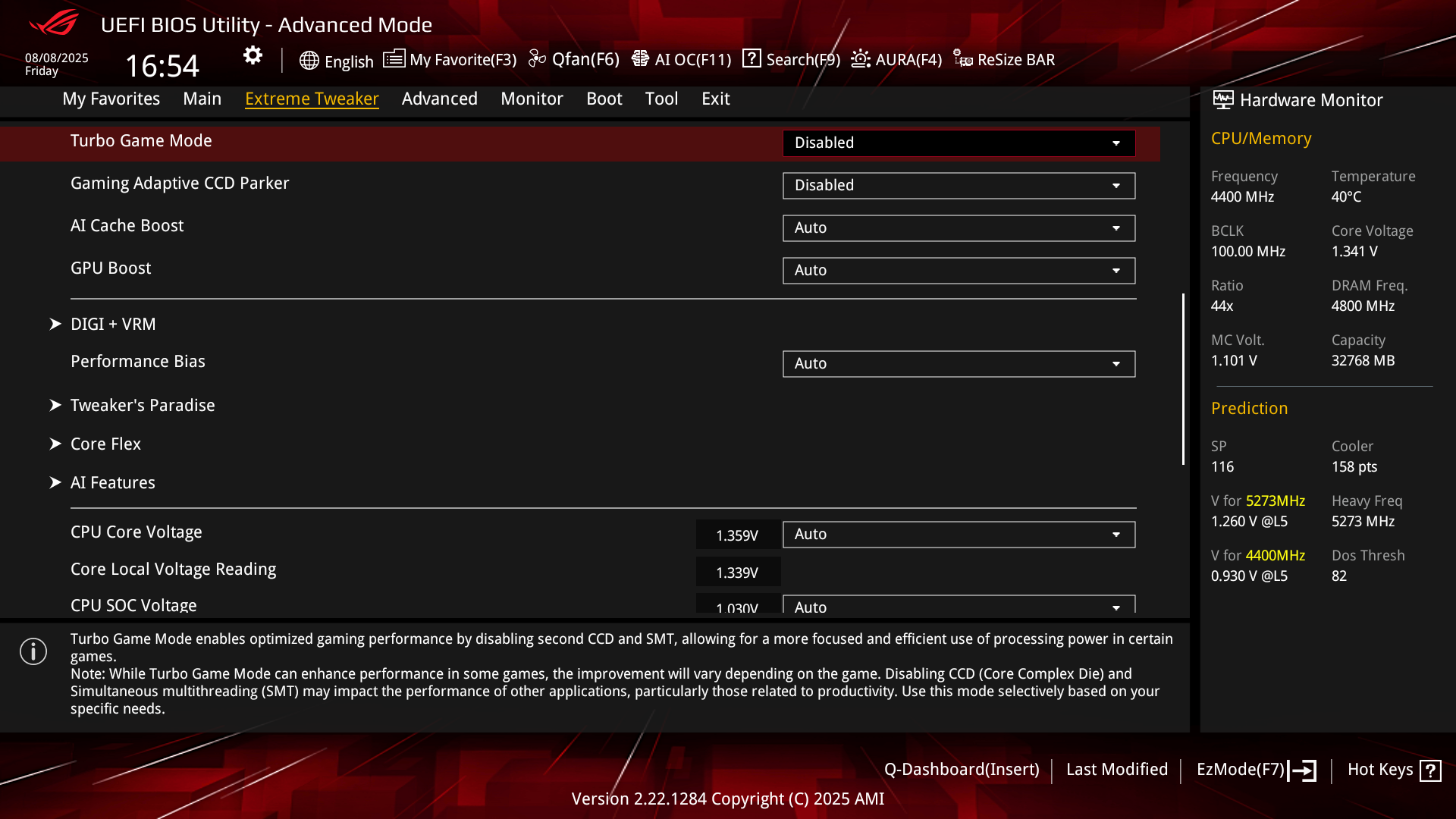Click Version 2.22.1284 copyright text
Screen dimensions: 1456x819
click(x=727, y=799)
